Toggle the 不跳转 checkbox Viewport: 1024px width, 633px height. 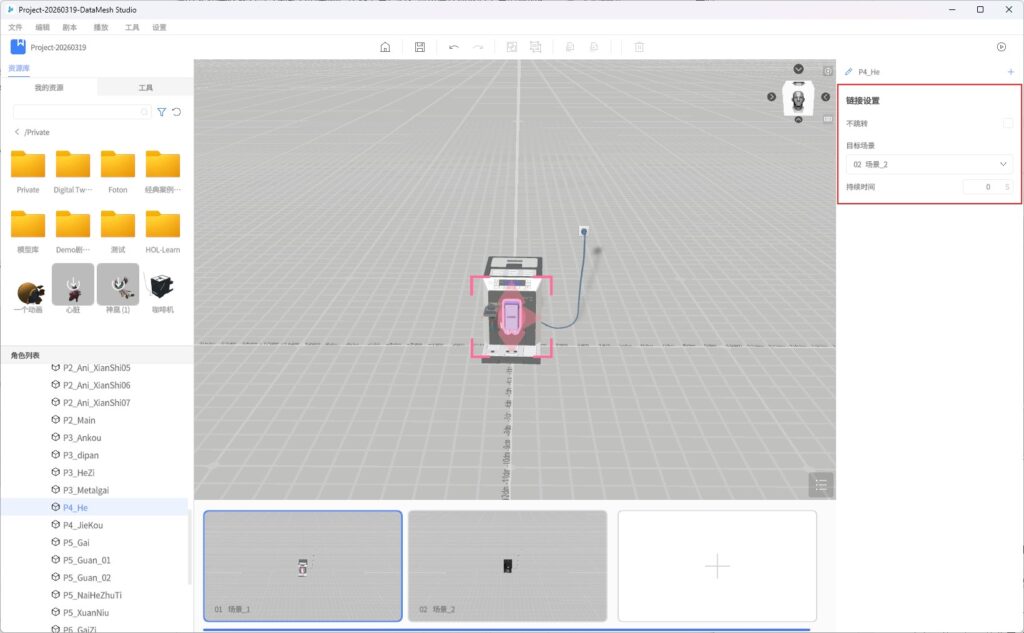[x=1007, y=123]
